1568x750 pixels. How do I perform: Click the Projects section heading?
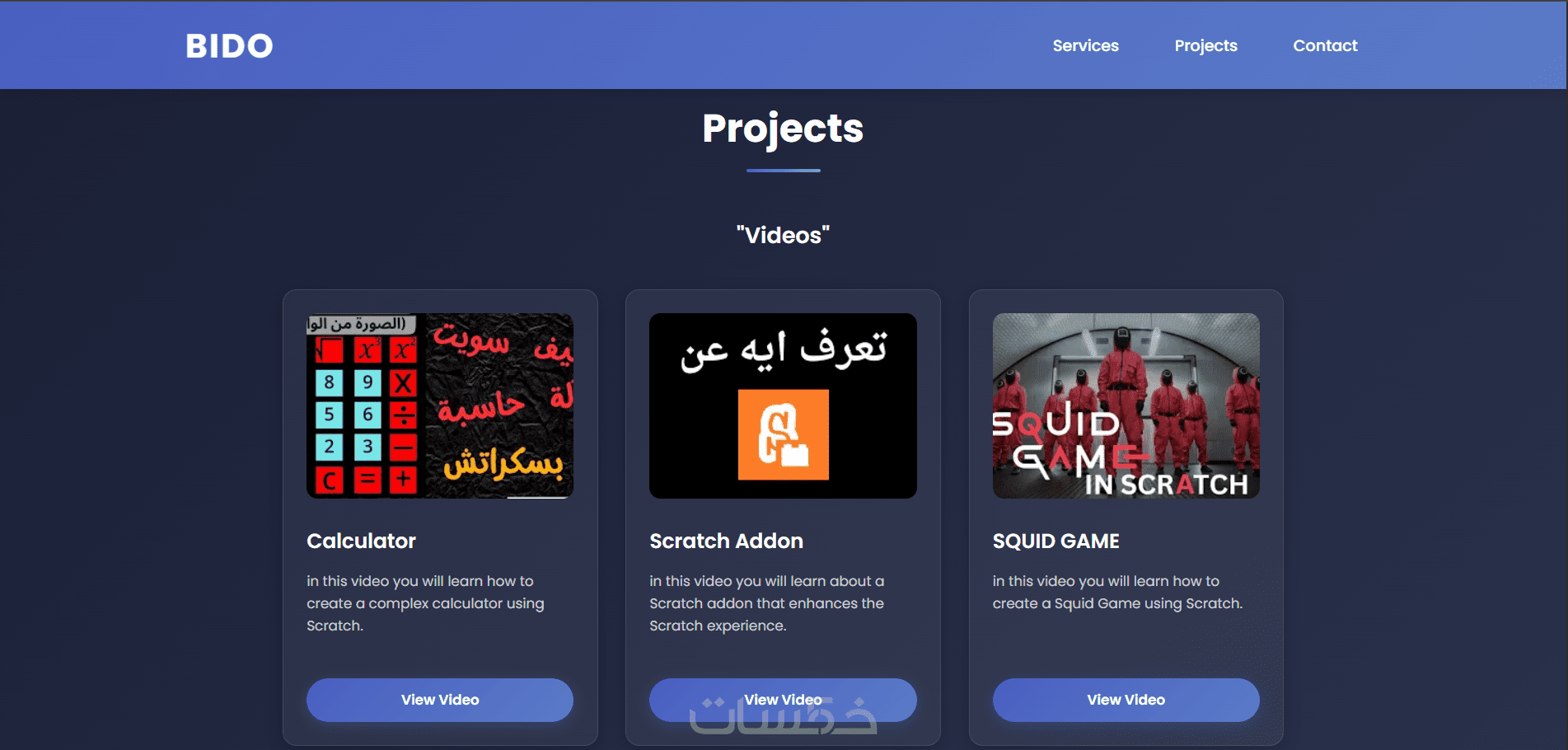783,129
